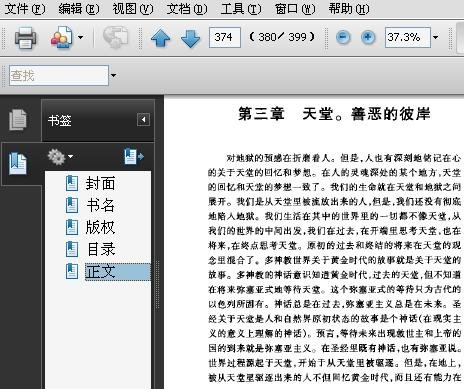Select the 书名 bookmark
Viewport: 464px width, 389px height.
coord(100,205)
